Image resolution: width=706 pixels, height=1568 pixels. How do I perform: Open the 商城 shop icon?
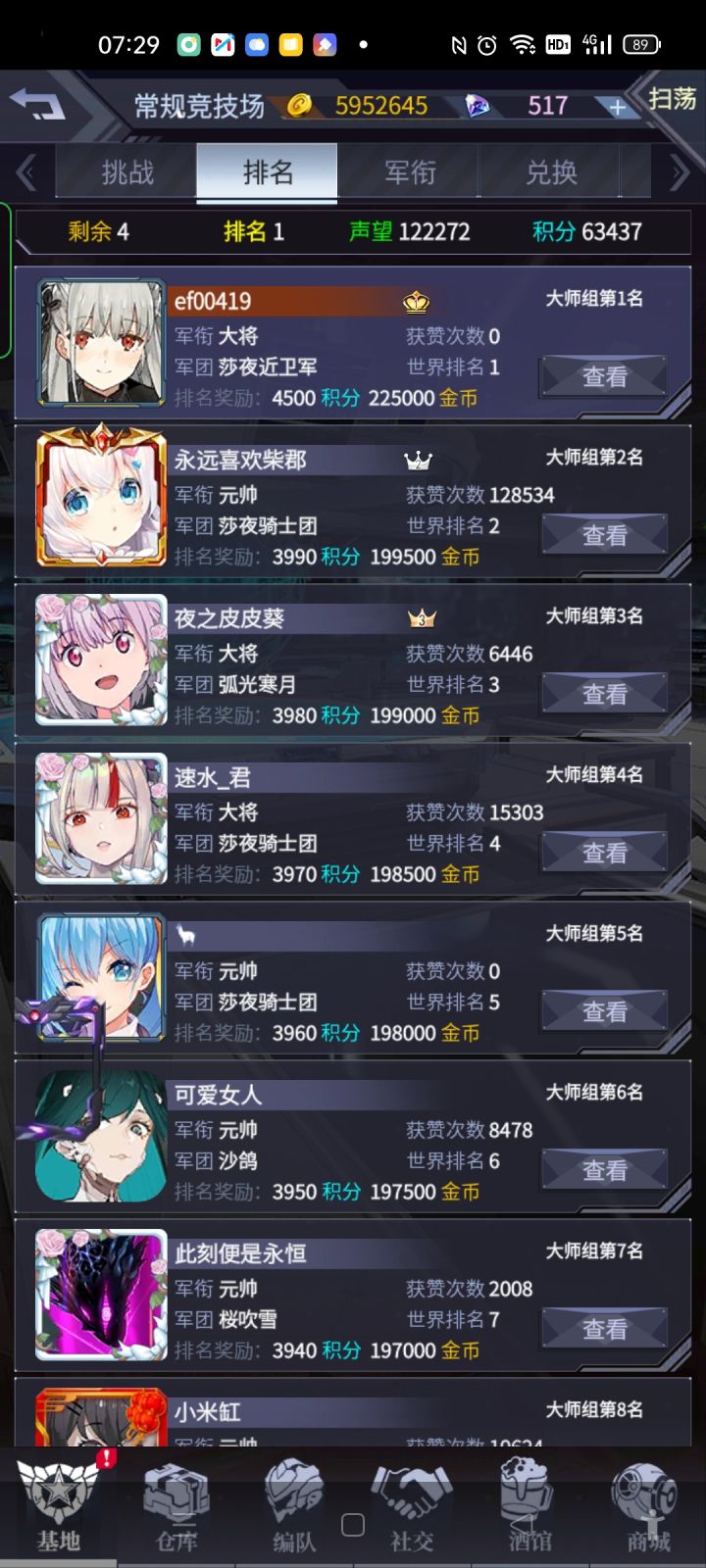coord(647,1505)
